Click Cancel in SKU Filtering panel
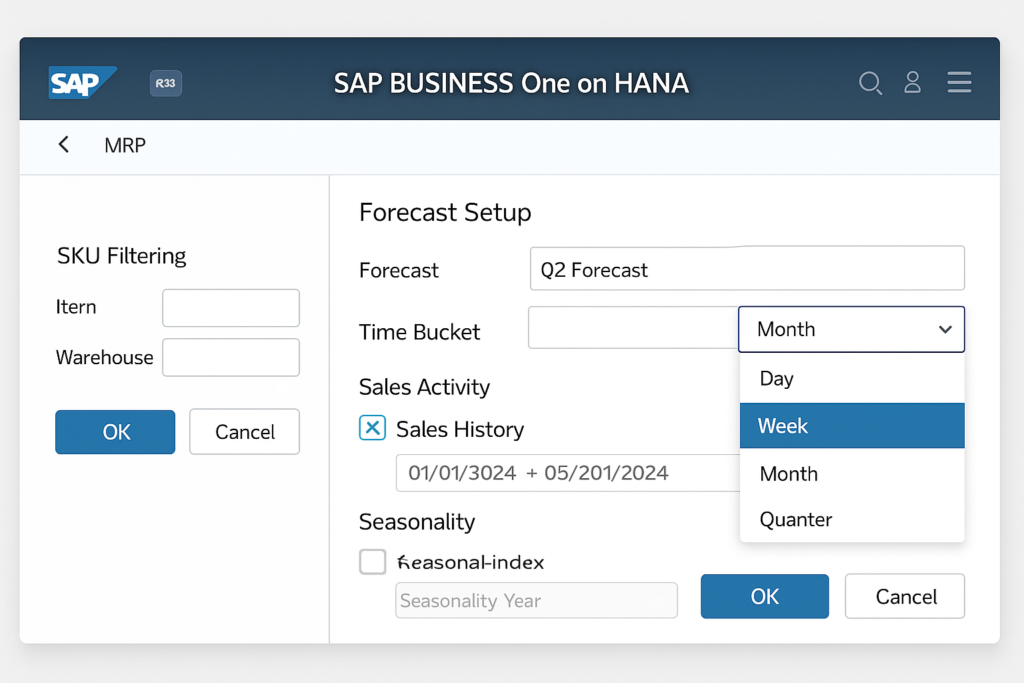Screen dimensions: 1024x683 [244, 432]
